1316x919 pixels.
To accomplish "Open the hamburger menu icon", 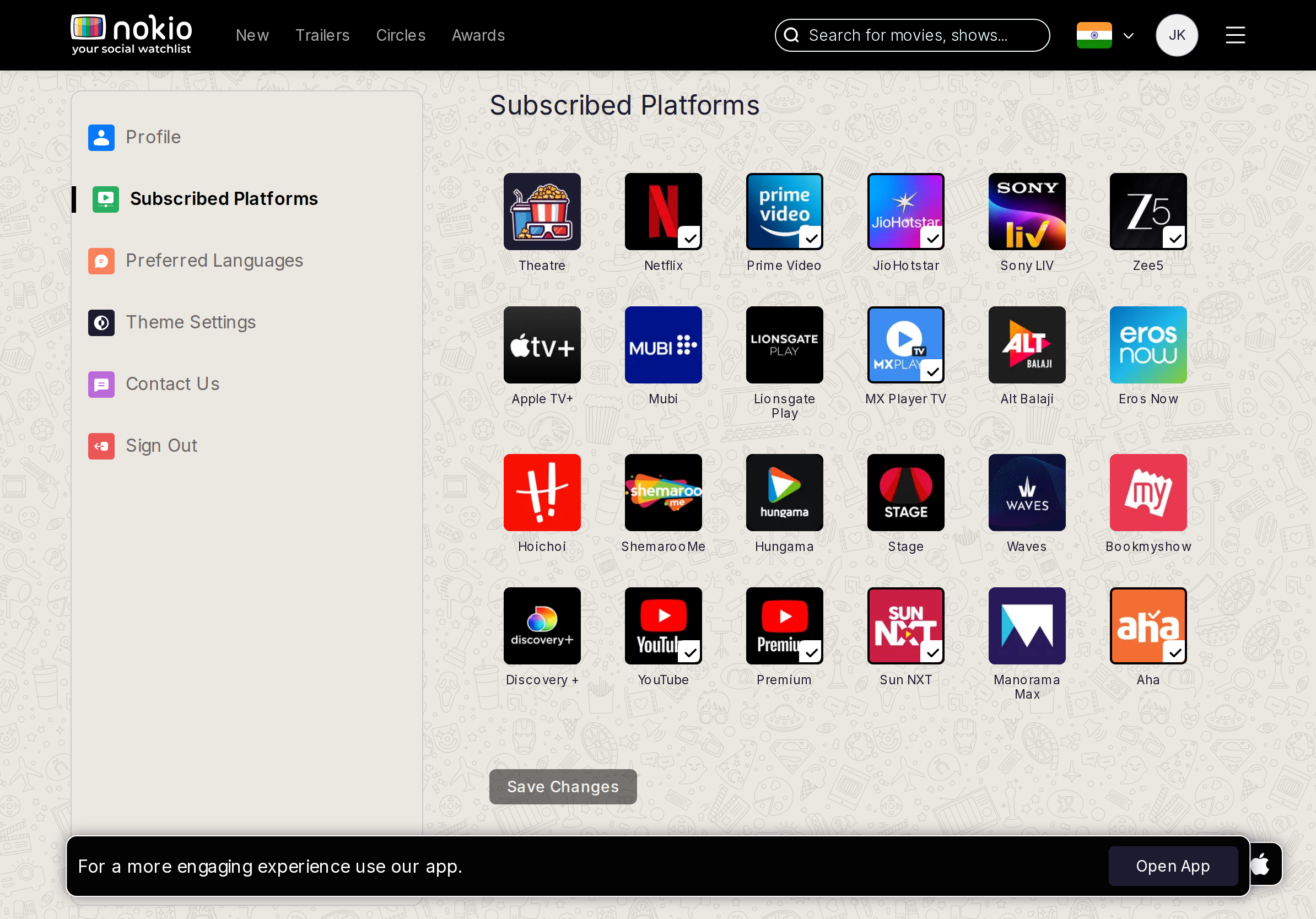I will click(1234, 35).
